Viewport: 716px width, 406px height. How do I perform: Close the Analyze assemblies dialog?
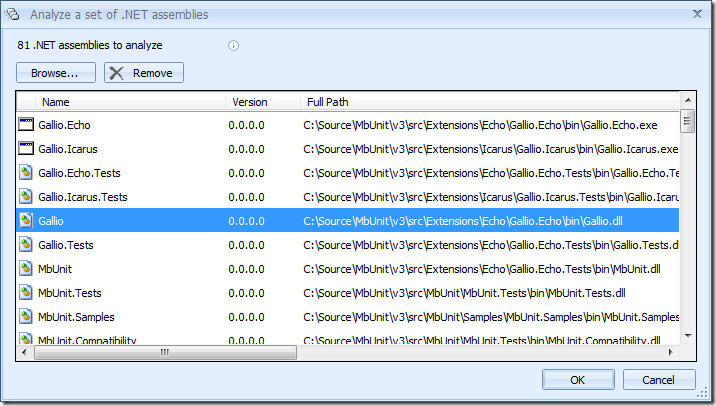697,14
